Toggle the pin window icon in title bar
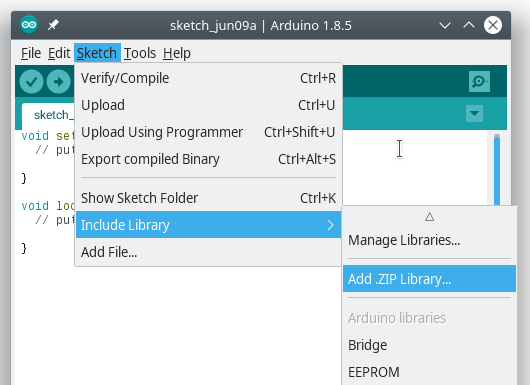530x385 pixels. point(53,25)
